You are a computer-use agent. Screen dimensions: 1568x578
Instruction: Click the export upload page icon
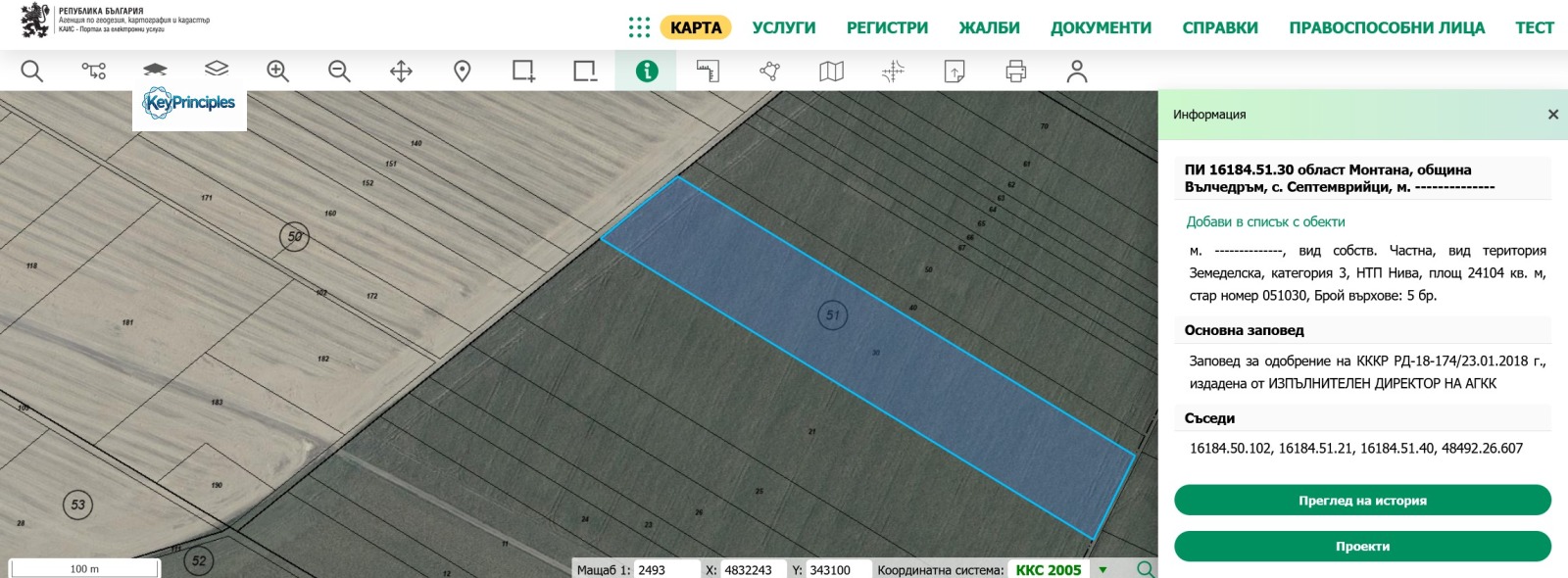pyautogui.click(x=955, y=71)
